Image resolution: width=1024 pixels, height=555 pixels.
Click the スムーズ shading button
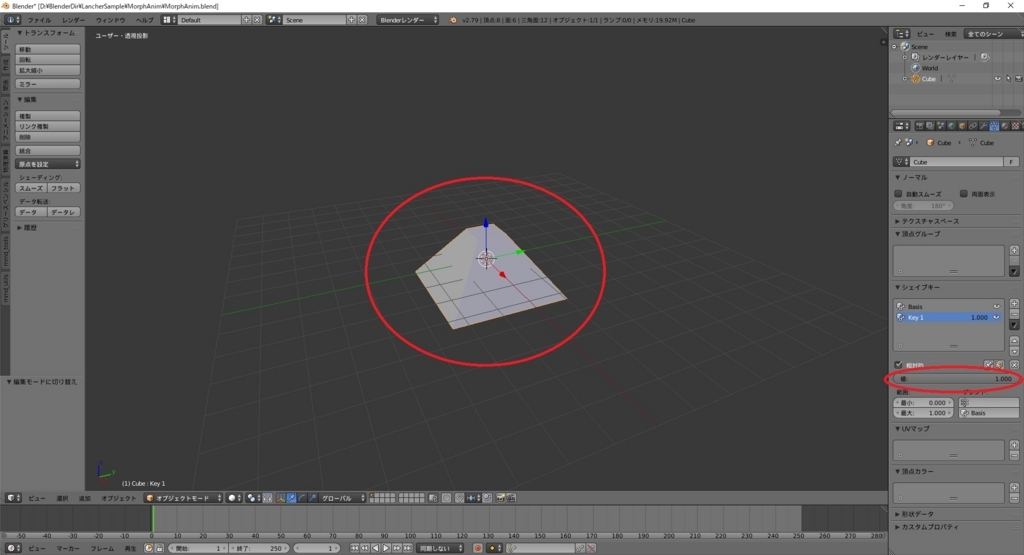click(31, 188)
